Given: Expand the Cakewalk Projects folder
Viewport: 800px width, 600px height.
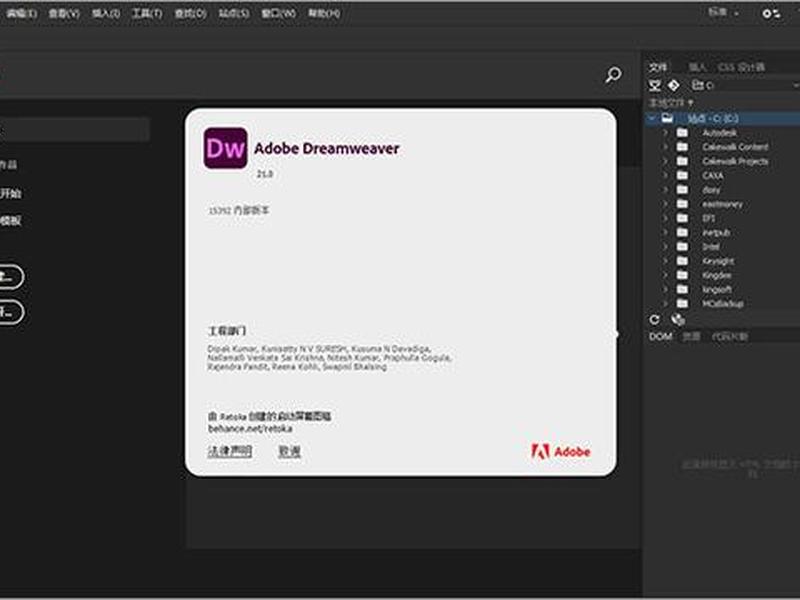Looking at the screenshot, I should click(x=665, y=161).
